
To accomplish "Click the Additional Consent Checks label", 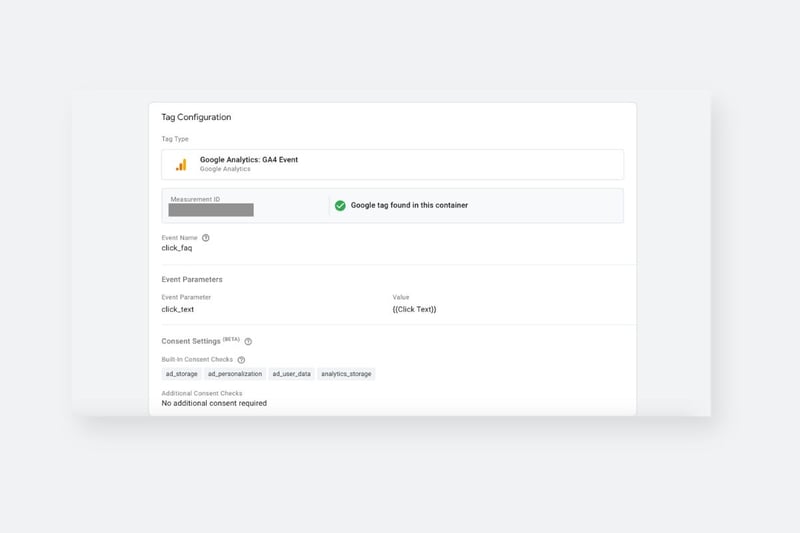I will 202,393.
